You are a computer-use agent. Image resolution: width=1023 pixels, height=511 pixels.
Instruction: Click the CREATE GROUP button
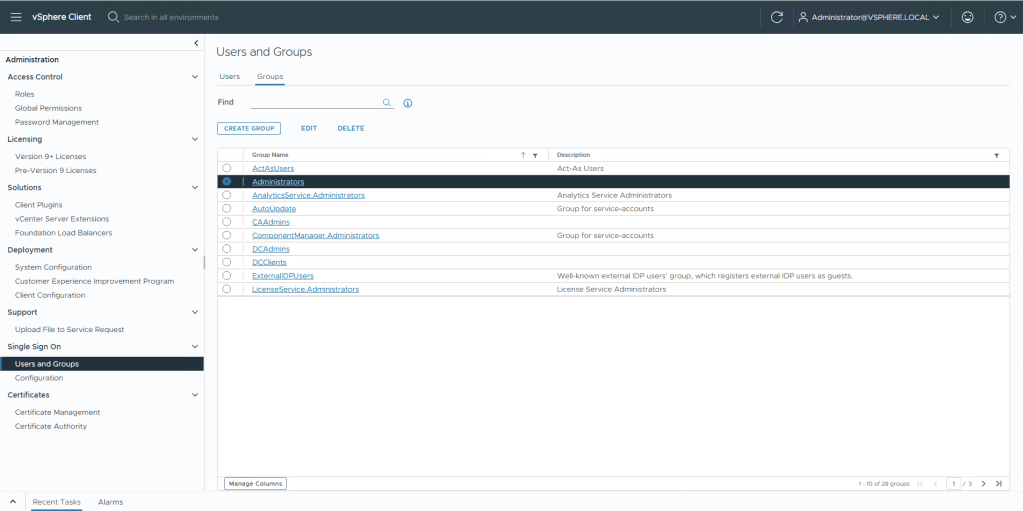click(x=249, y=128)
